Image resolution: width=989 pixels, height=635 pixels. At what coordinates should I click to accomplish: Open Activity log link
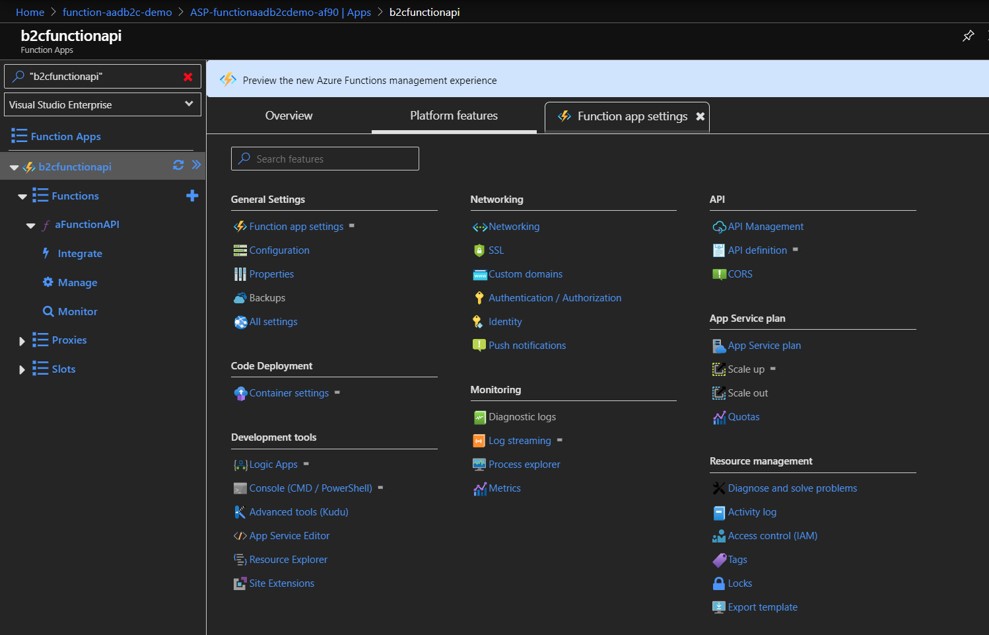752,512
